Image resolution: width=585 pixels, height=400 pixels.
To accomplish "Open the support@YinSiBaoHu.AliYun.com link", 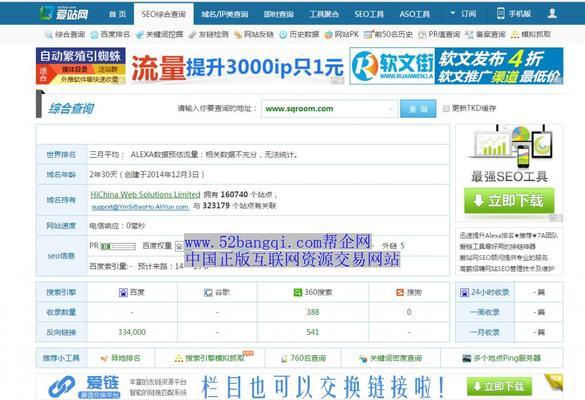I will (x=140, y=207).
